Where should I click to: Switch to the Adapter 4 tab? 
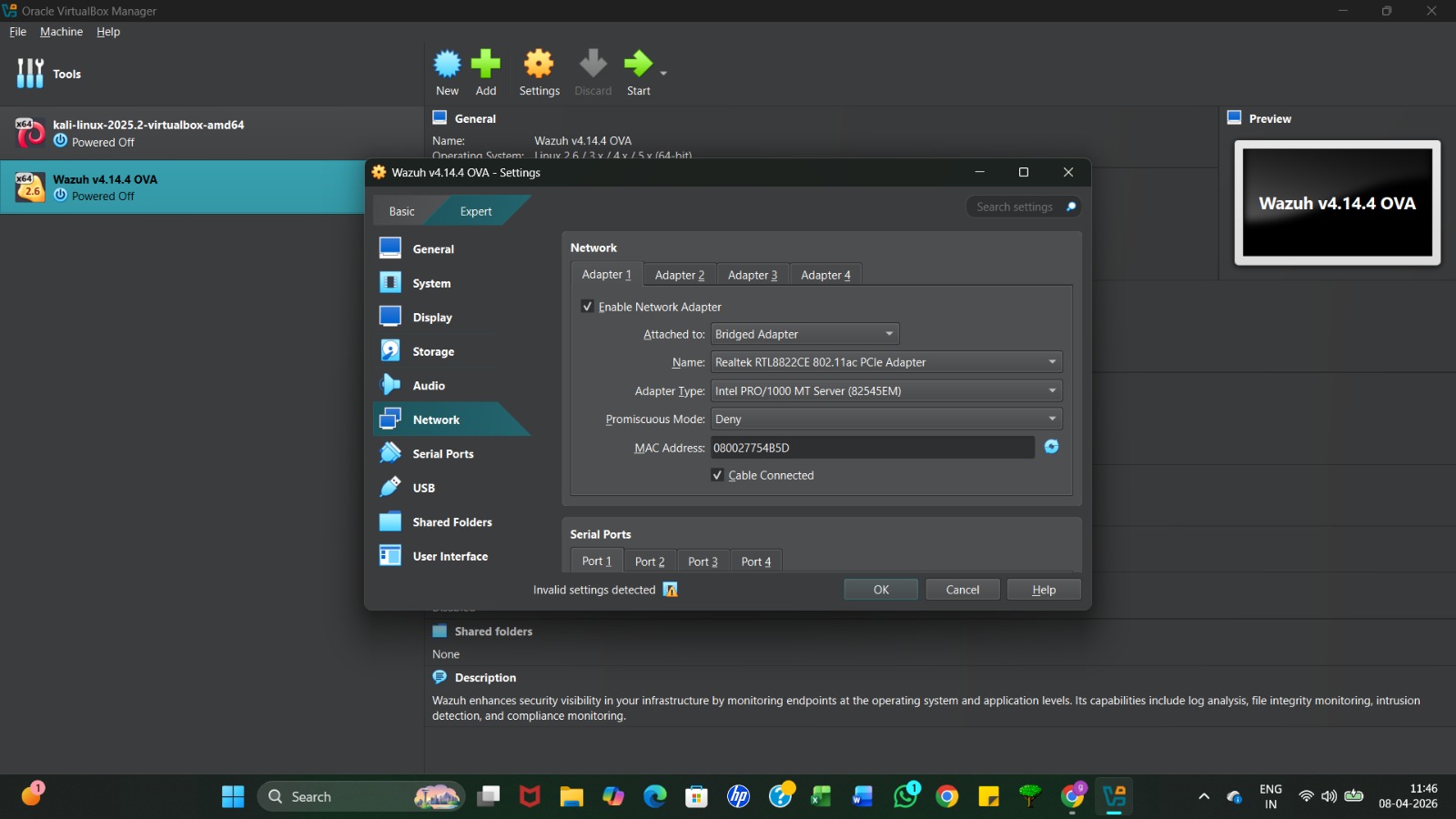pos(825,275)
